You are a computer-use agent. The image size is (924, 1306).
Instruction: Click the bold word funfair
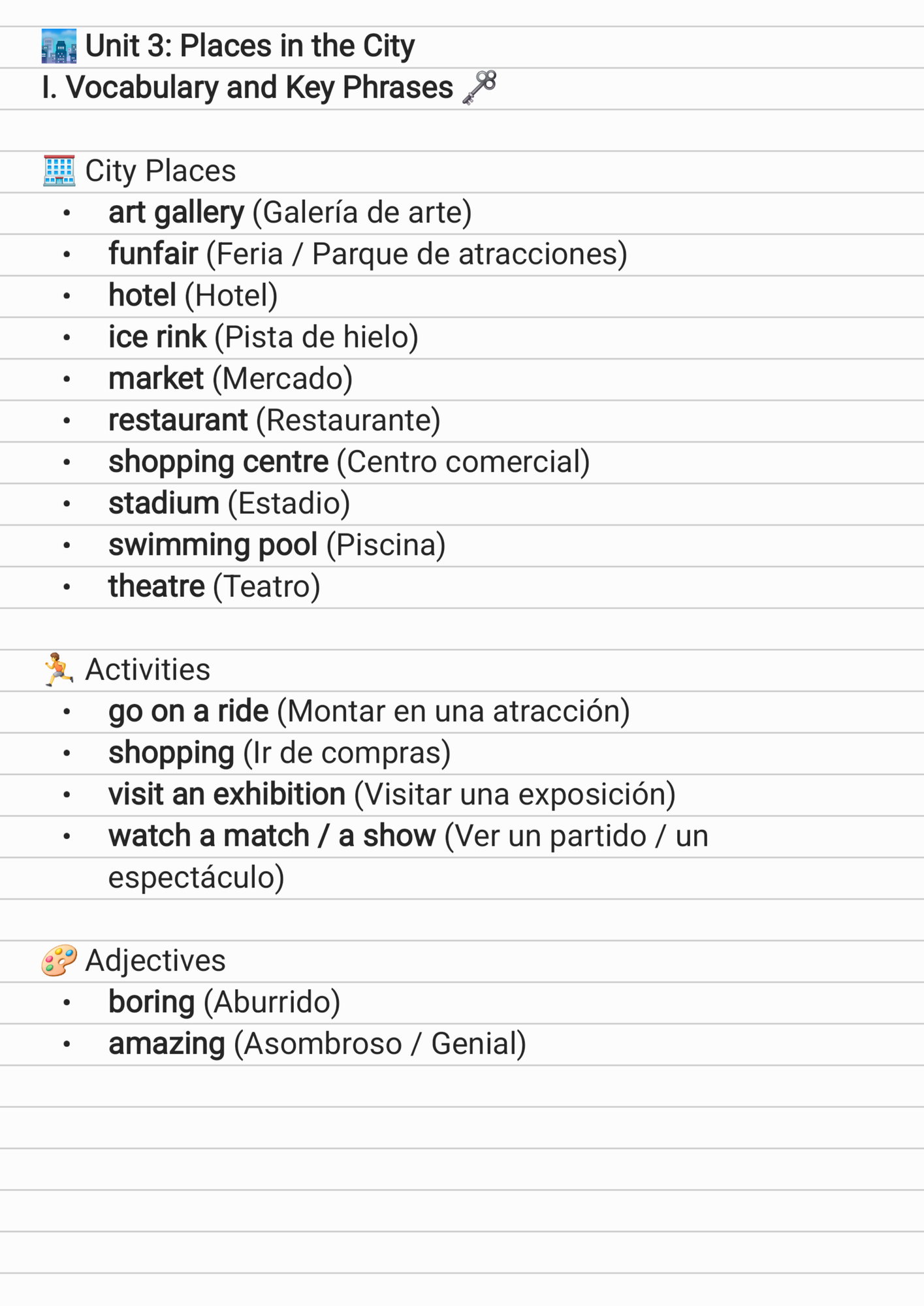click(x=153, y=253)
